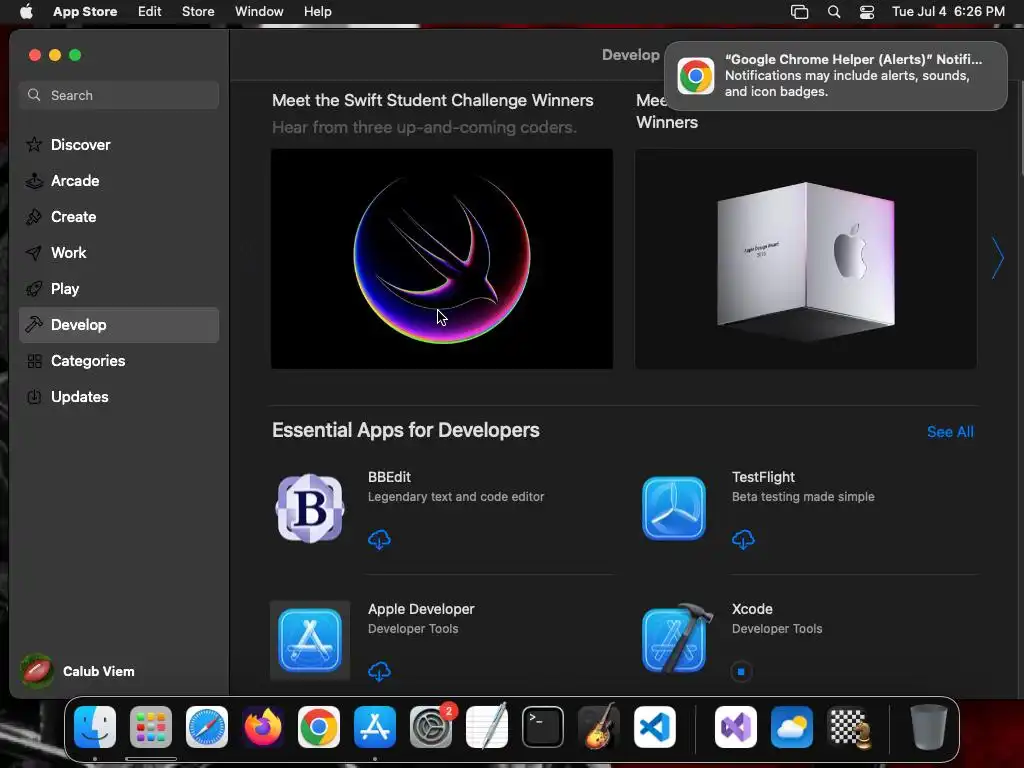This screenshot has width=1024, height=768.
Task: Launch Firefox from the Dock
Action: tap(263, 727)
